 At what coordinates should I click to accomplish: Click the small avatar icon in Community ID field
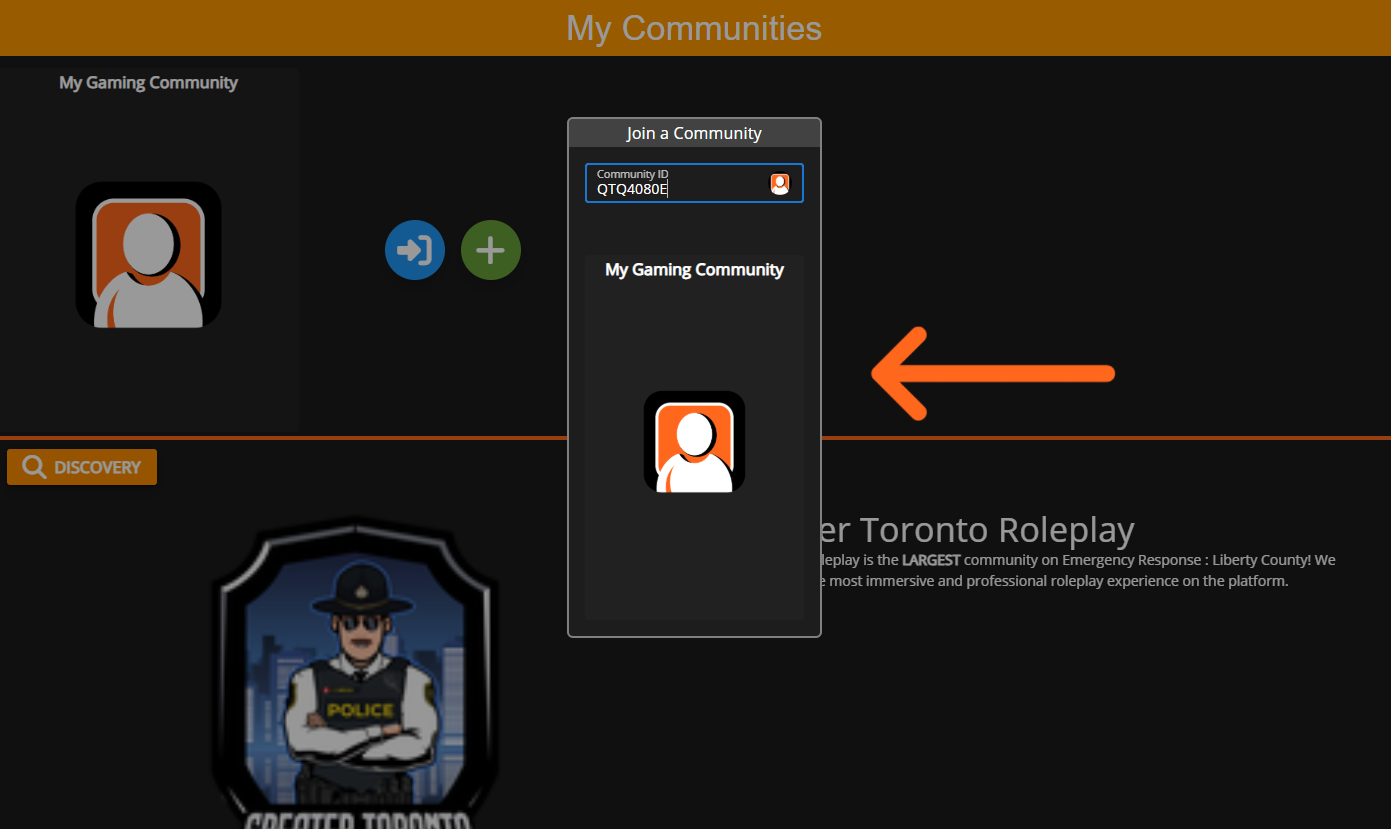[x=779, y=184]
